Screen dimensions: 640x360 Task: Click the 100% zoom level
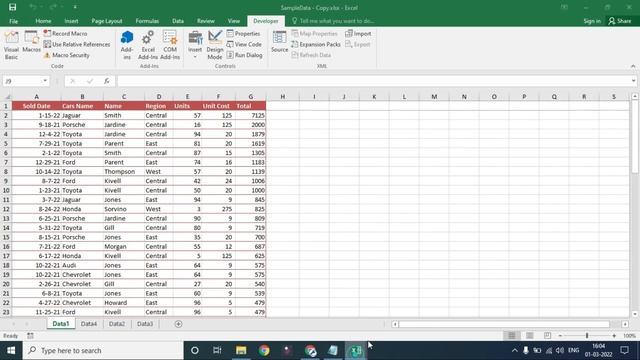pyautogui.click(x=629, y=336)
